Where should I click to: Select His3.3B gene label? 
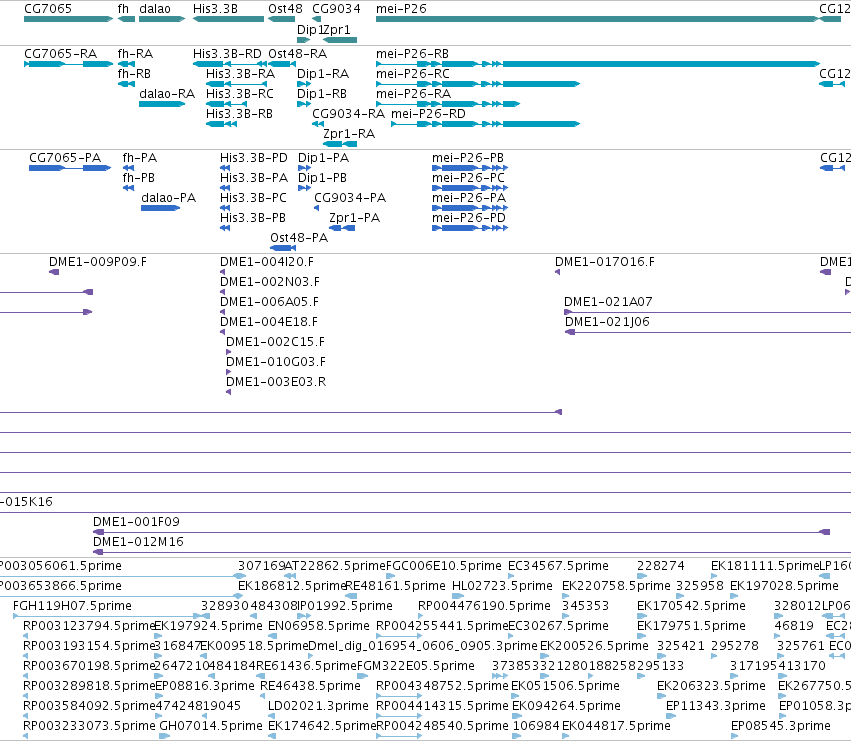click(x=215, y=9)
